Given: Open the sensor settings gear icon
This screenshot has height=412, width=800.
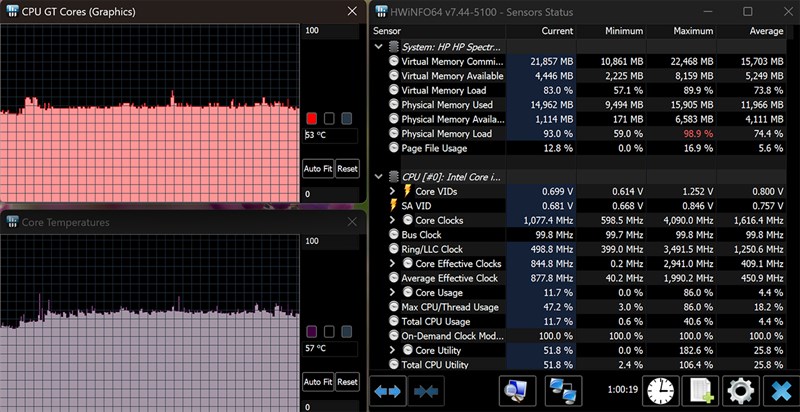Looking at the screenshot, I should [740, 390].
